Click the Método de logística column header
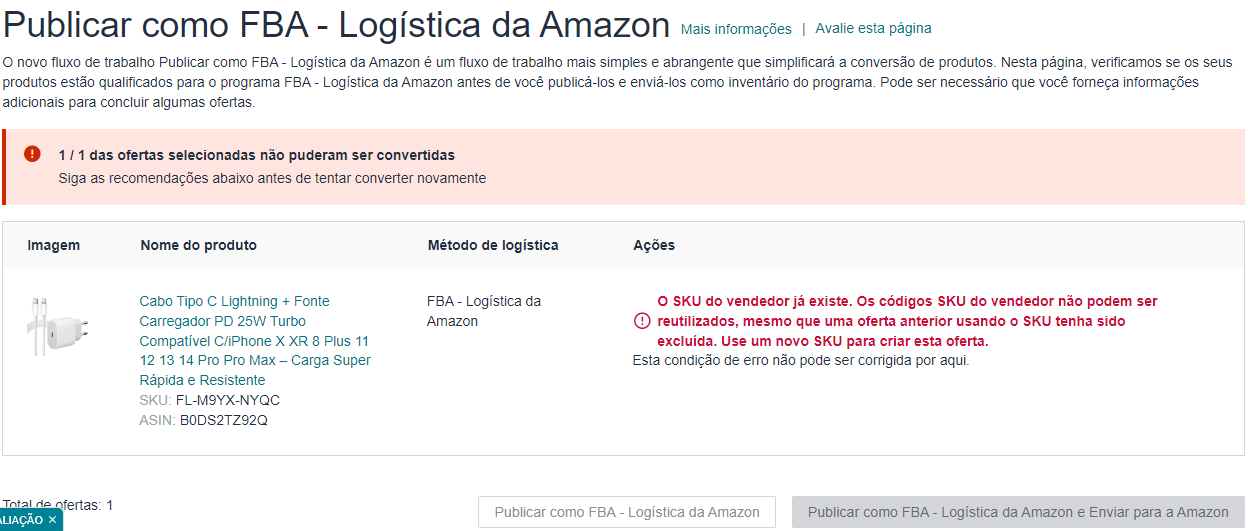Viewport: 1248px width, 531px height. pos(493,245)
